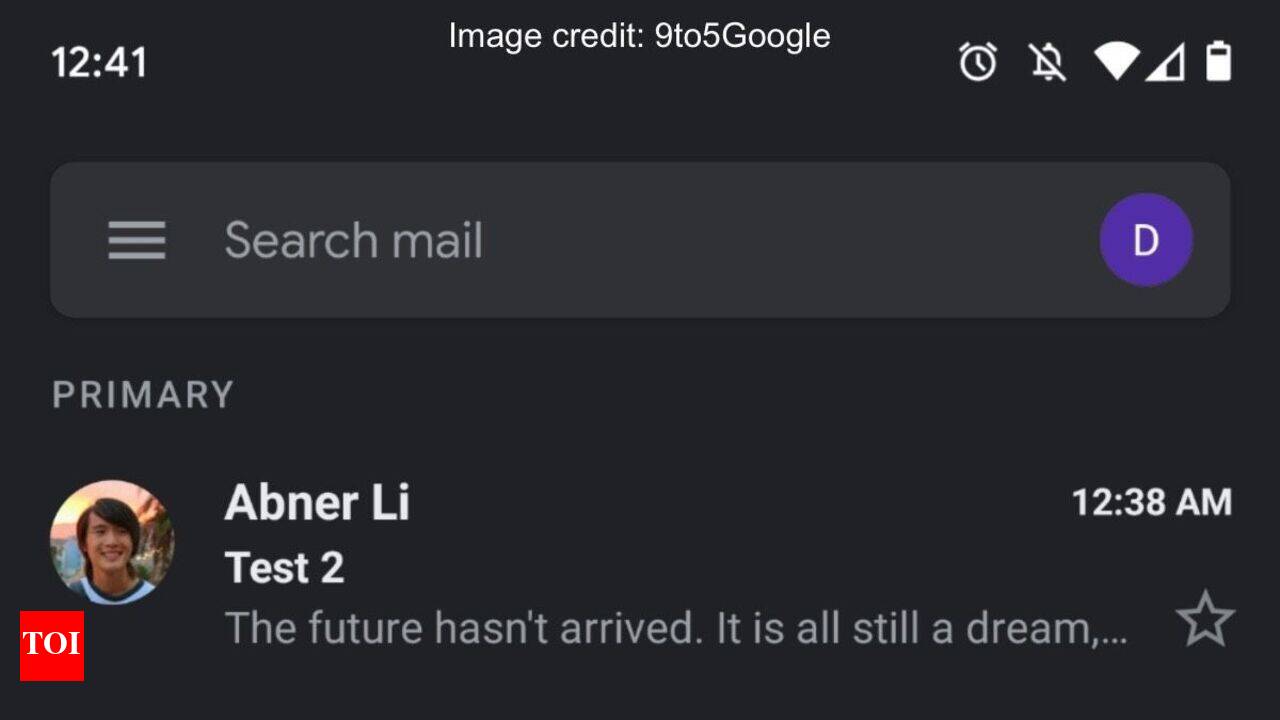Tap the Wi-Fi status icon
The height and width of the screenshot is (720, 1280).
tap(1116, 62)
